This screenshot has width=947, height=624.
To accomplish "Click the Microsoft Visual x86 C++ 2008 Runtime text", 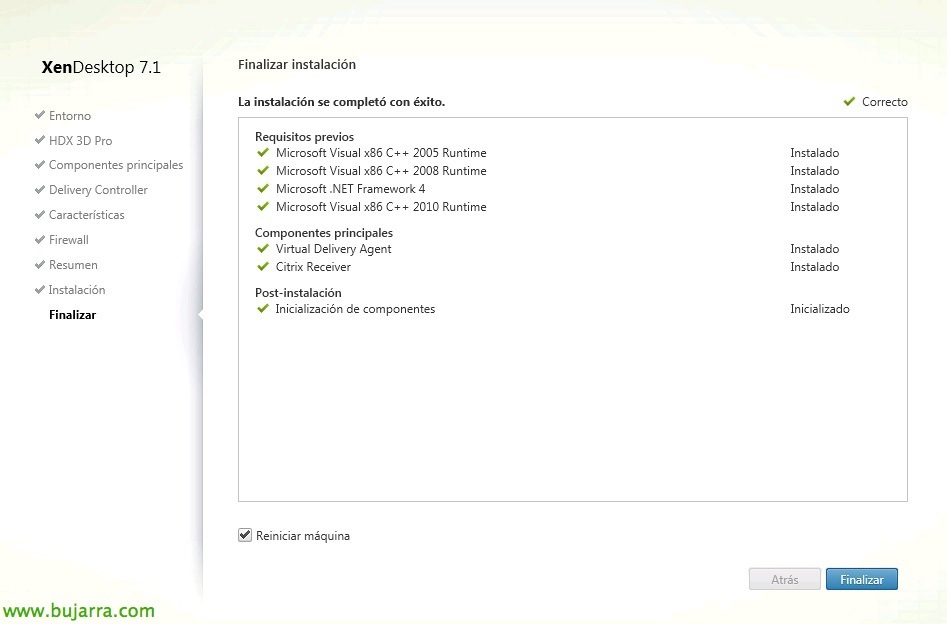I will click(x=381, y=171).
